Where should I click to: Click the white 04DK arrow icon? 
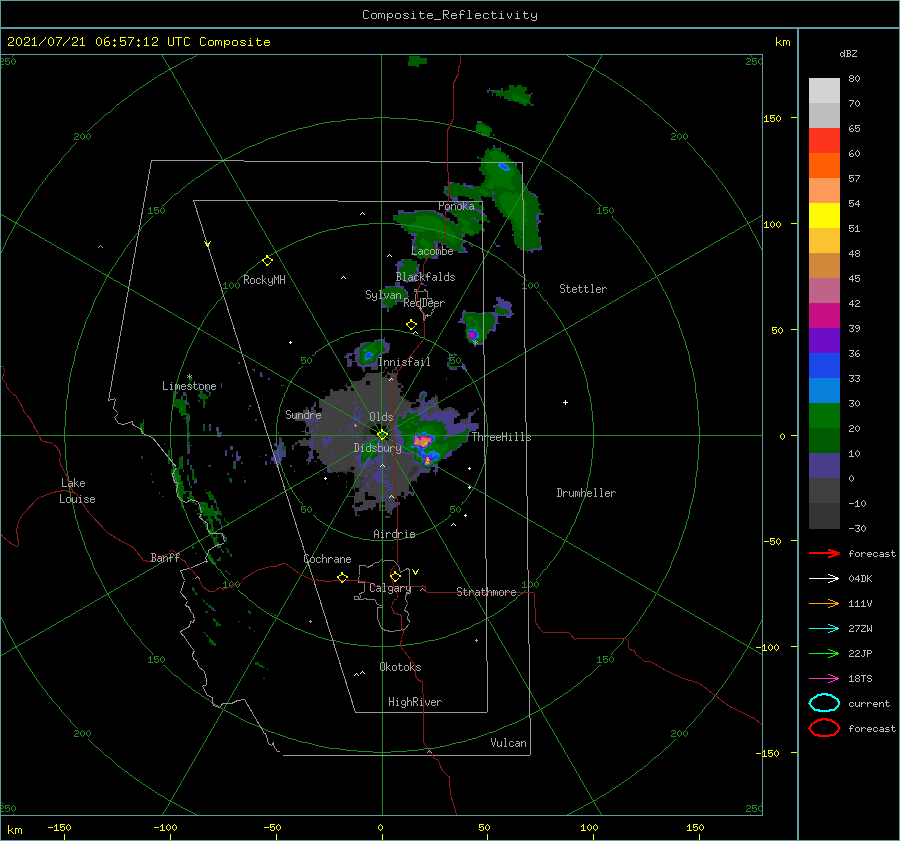(x=824, y=579)
